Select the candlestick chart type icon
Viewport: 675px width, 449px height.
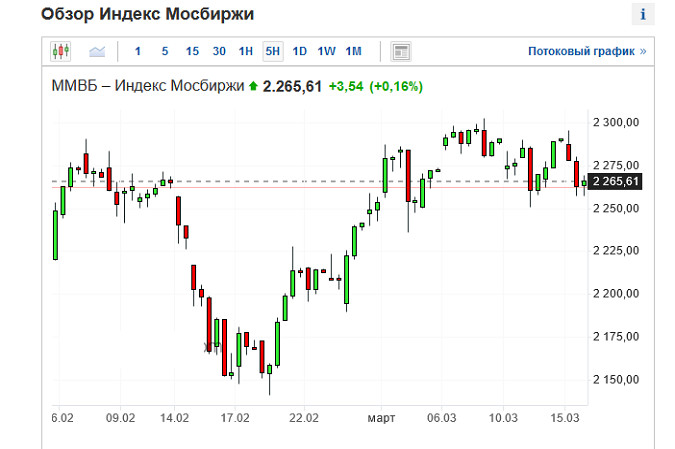61,52
